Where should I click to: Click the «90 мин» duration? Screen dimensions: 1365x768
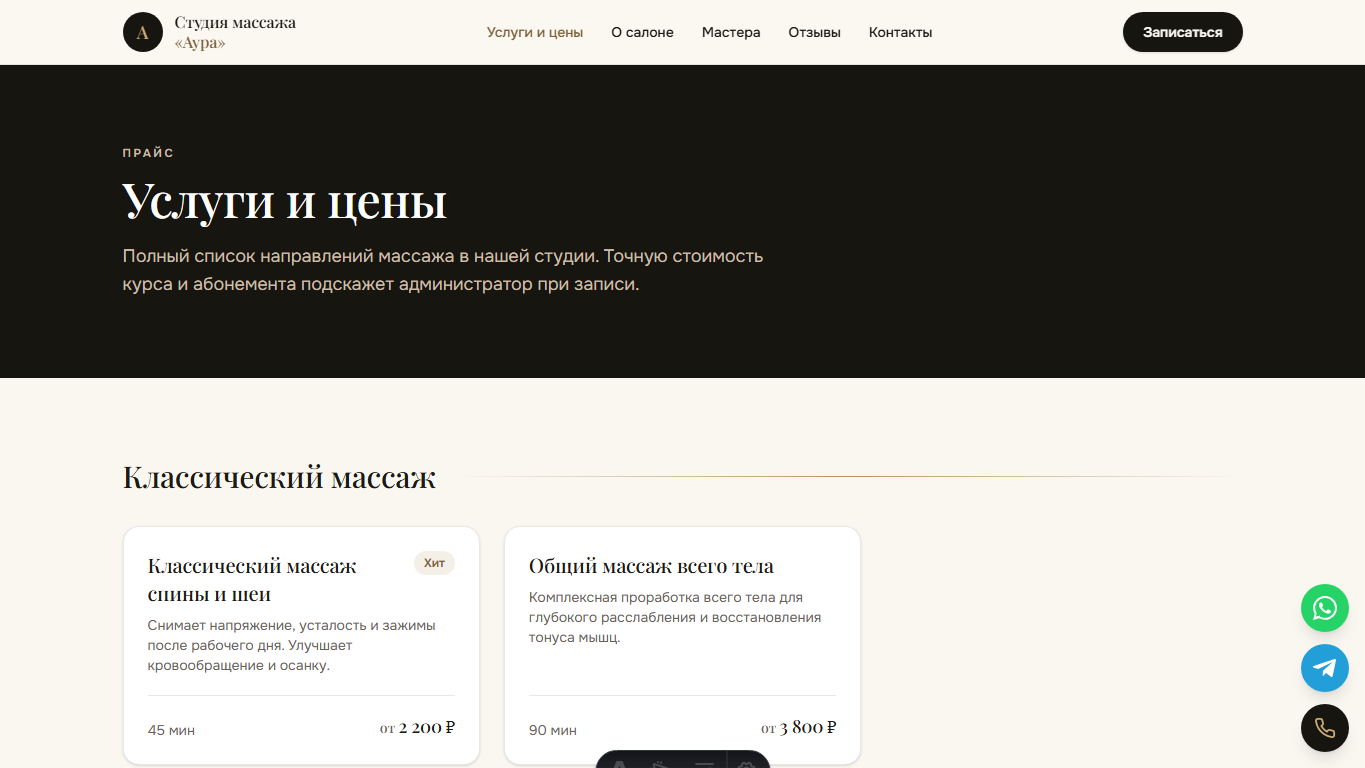552,730
